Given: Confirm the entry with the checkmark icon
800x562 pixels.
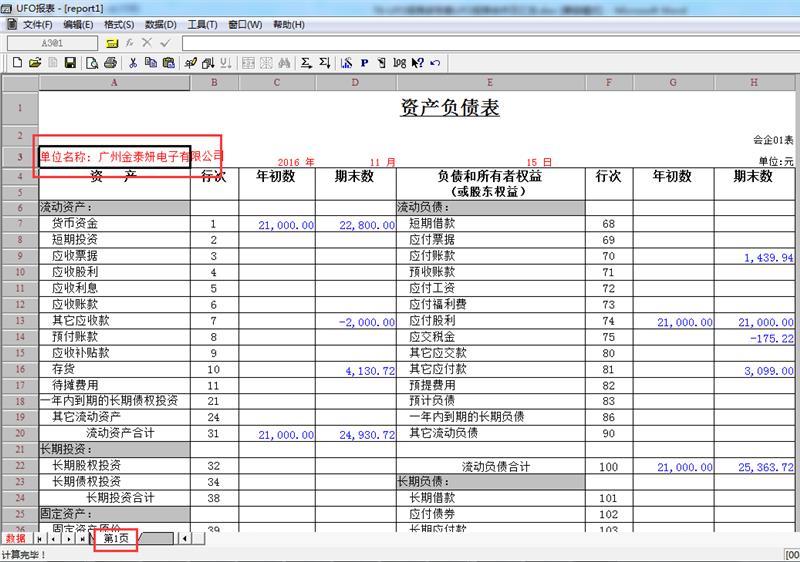Looking at the screenshot, I should pyautogui.click(x=165, y=43).
